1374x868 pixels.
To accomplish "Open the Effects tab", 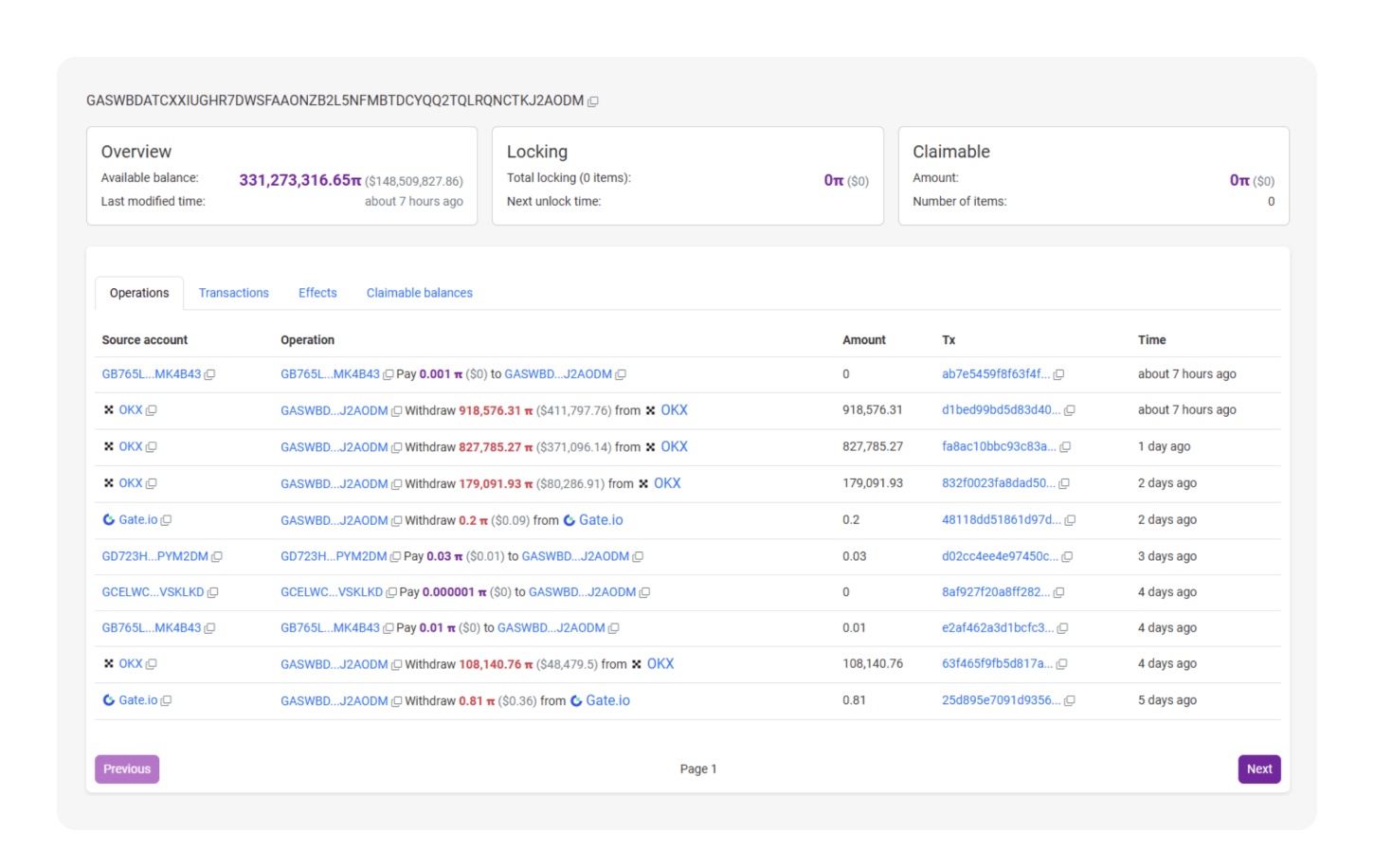I will (x=317, y=293).
